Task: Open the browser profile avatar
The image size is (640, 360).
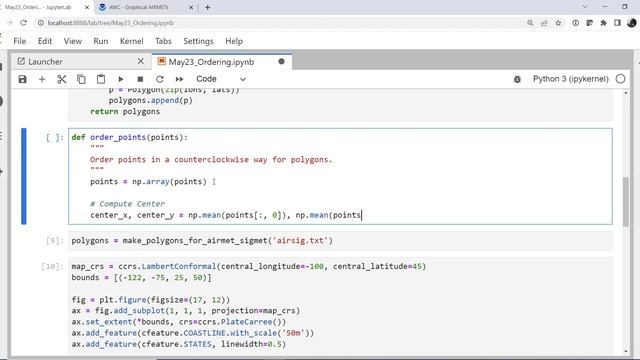Action: pos(632,23)
